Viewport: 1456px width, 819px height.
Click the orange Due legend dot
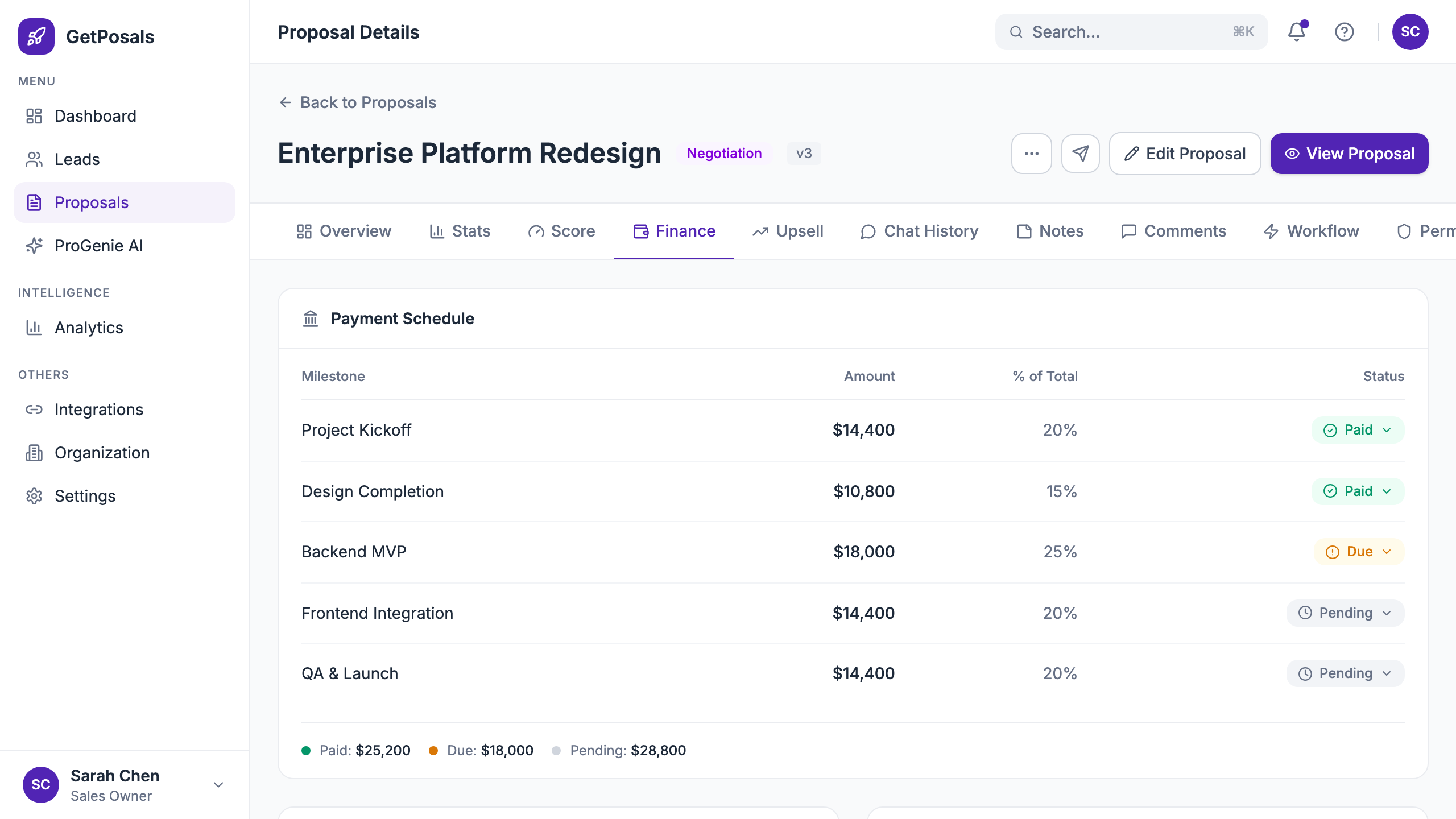[433, 751]
